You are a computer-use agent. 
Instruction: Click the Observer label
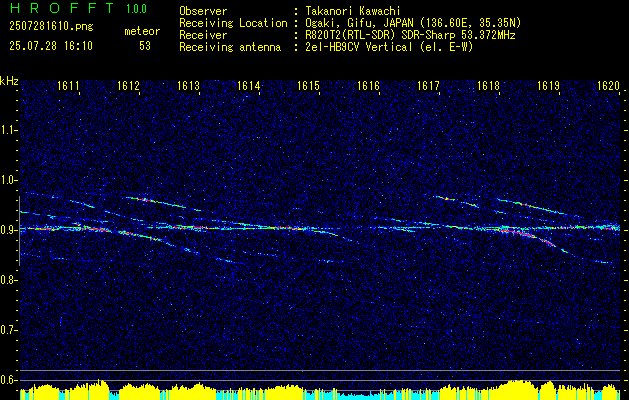pos(203,11)
